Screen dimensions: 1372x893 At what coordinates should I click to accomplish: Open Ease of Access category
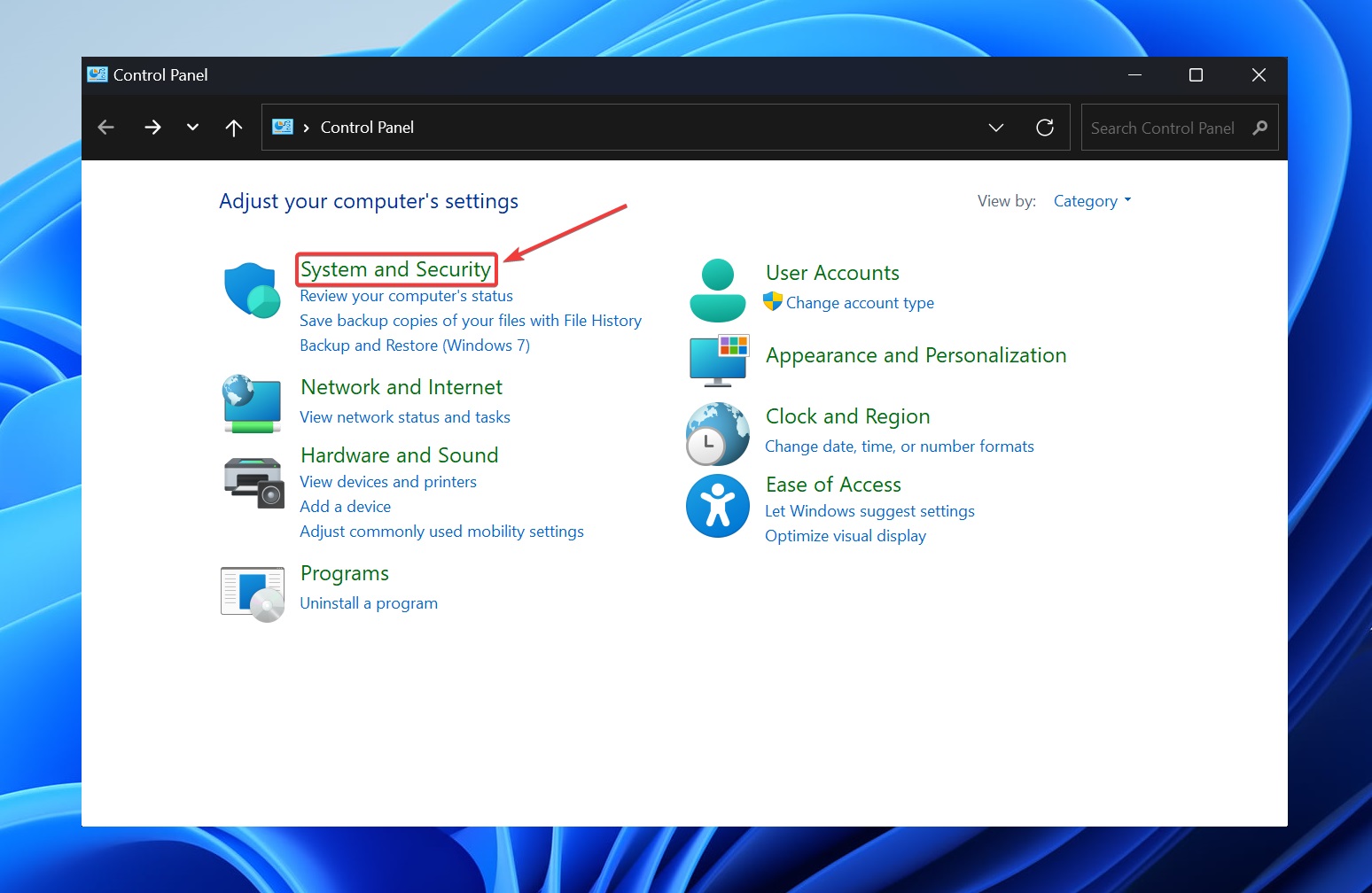[x=833, y=485]
